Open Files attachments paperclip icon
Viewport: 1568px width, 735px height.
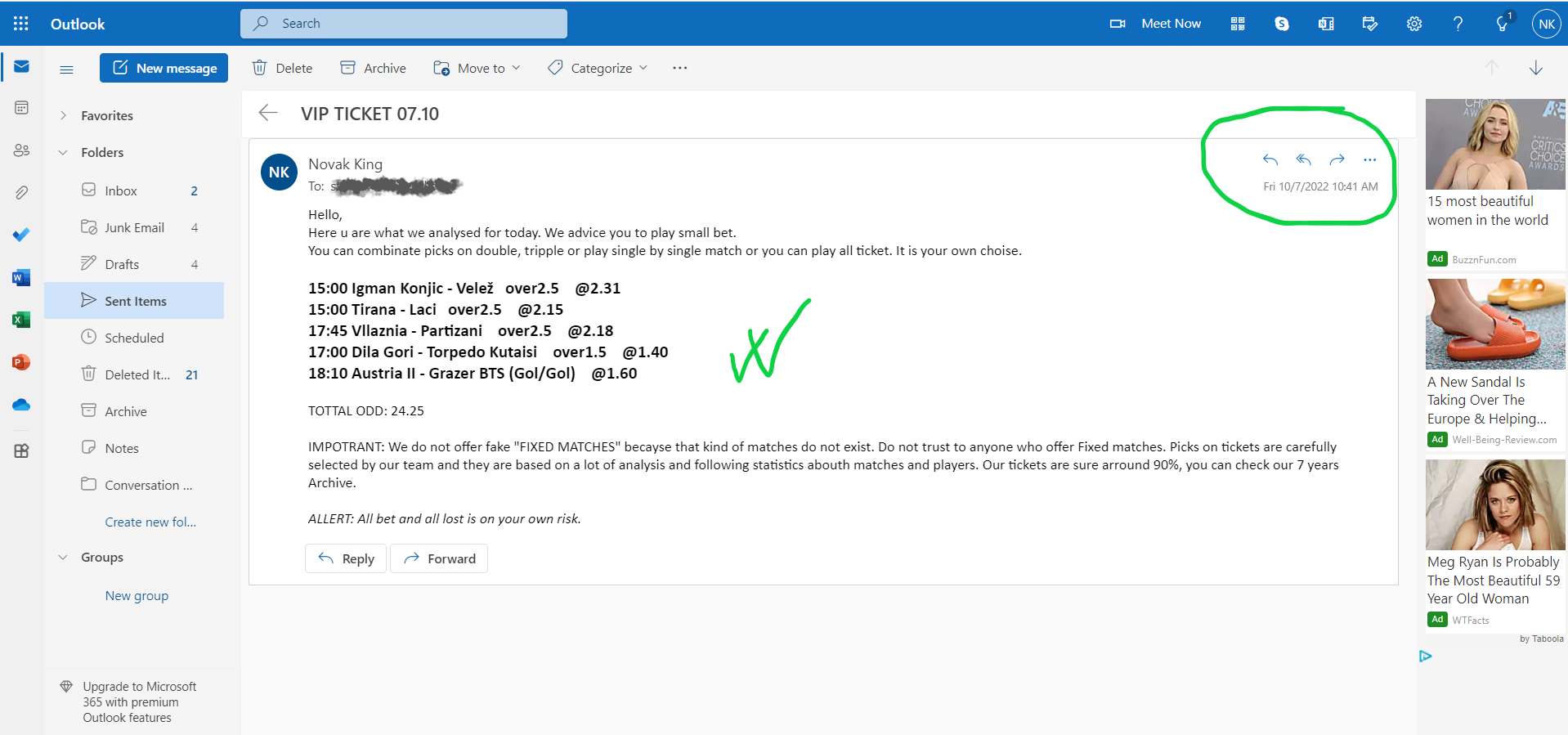coord(22,193)
